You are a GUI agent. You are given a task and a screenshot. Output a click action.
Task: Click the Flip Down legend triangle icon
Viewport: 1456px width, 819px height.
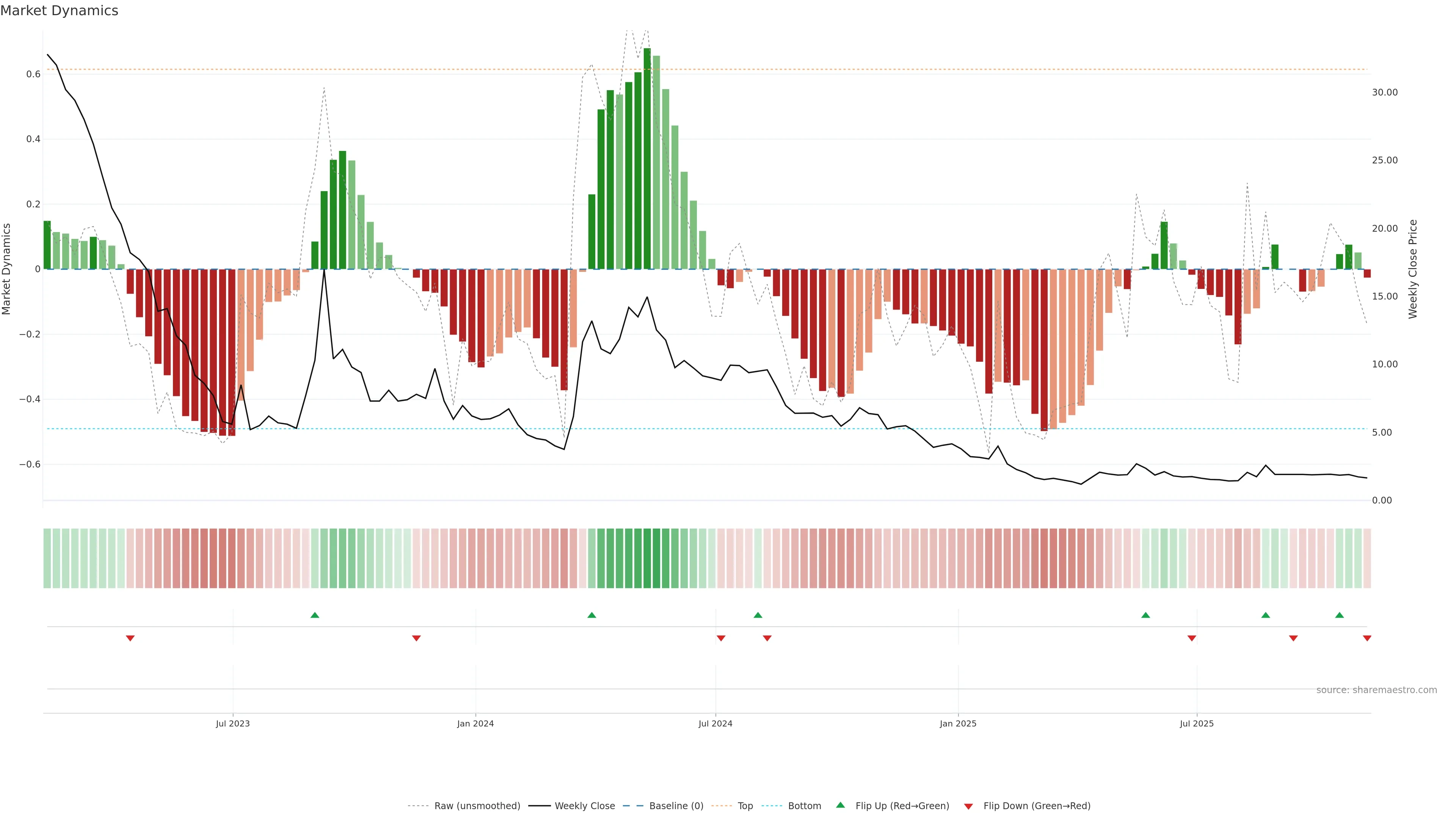pyautogui.click(x=968, y=806)
